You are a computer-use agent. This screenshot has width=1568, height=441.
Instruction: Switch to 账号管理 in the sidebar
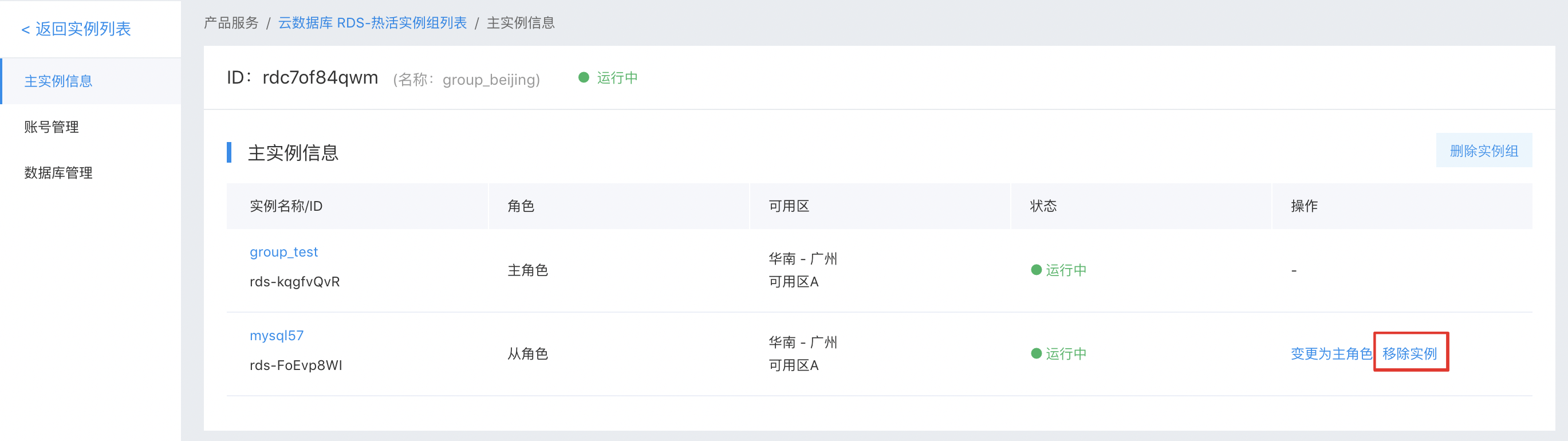52,127
